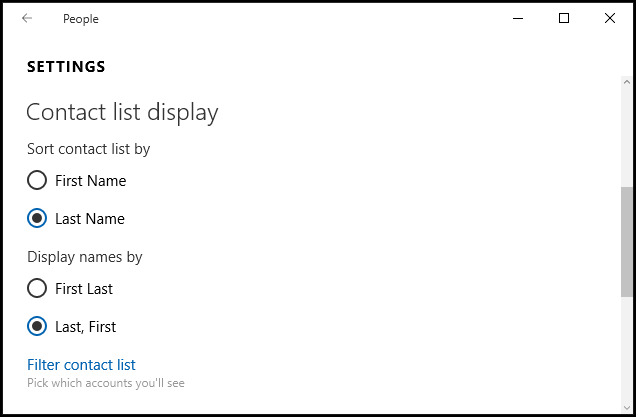The height and width of the screenshot is (417, 636).
Task: Choose Last Name sort radio button
Action: coord(37,219)
